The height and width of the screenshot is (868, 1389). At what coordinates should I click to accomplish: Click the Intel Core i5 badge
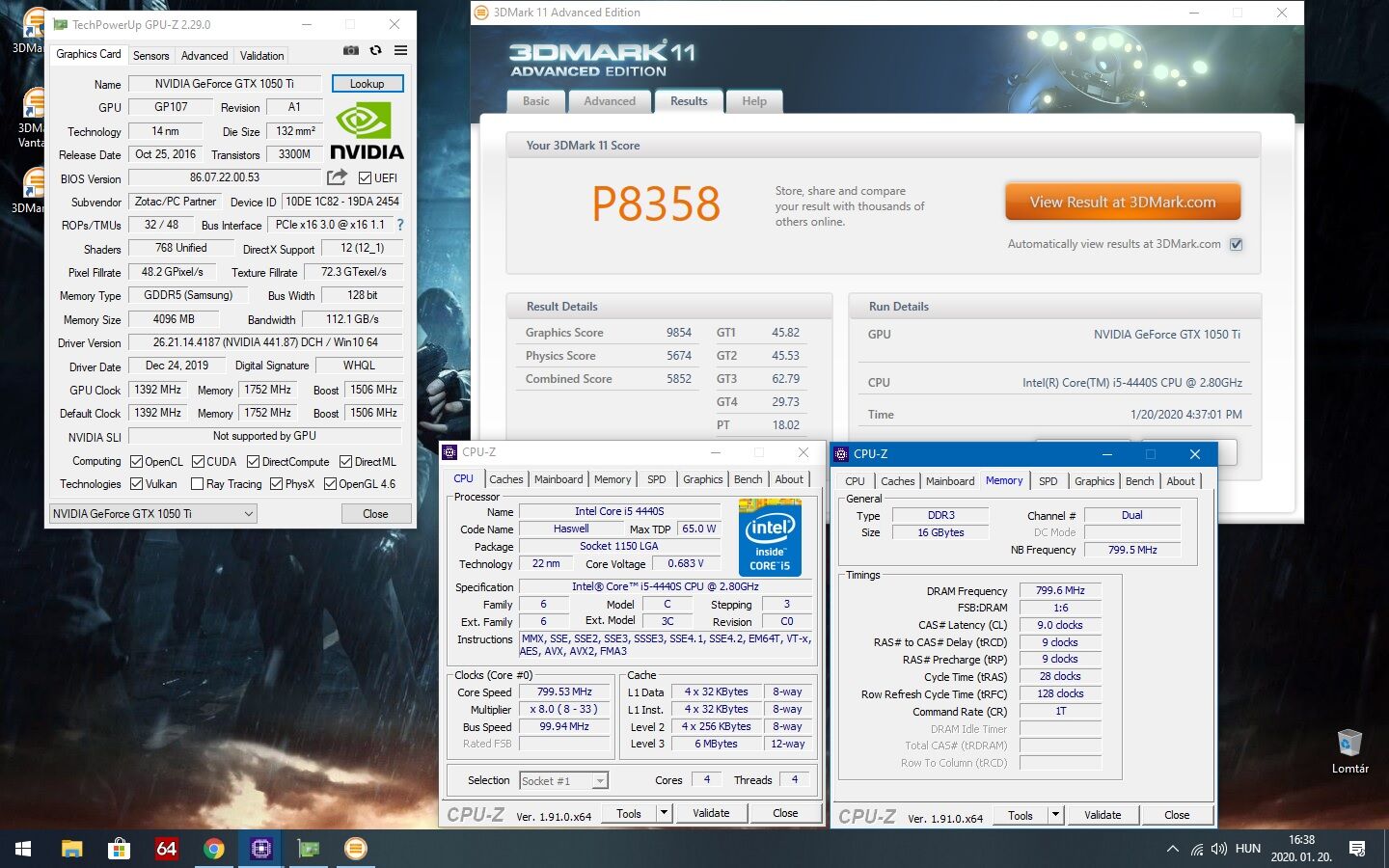click(x=770, y=537)
